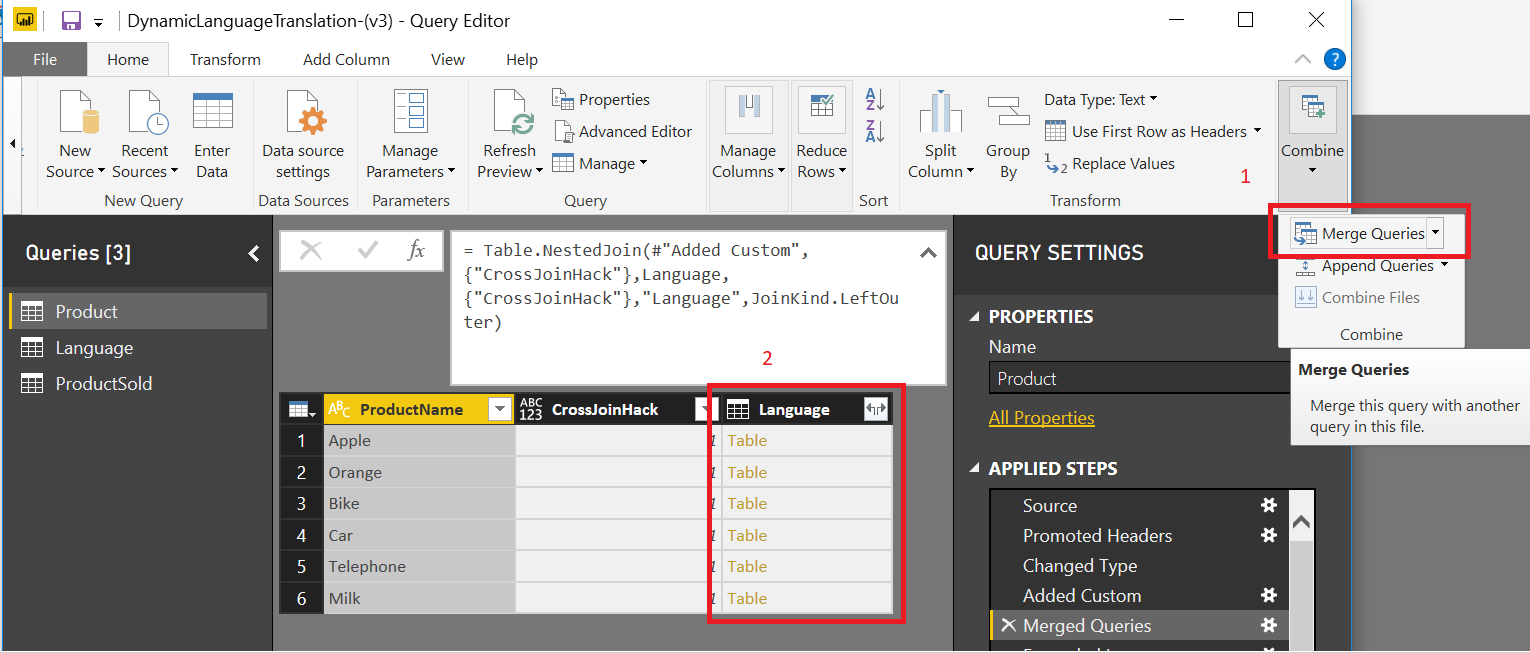Open Merged Queries step gear
This screenshot has height=653, width=1530.
click(1269, 625)
